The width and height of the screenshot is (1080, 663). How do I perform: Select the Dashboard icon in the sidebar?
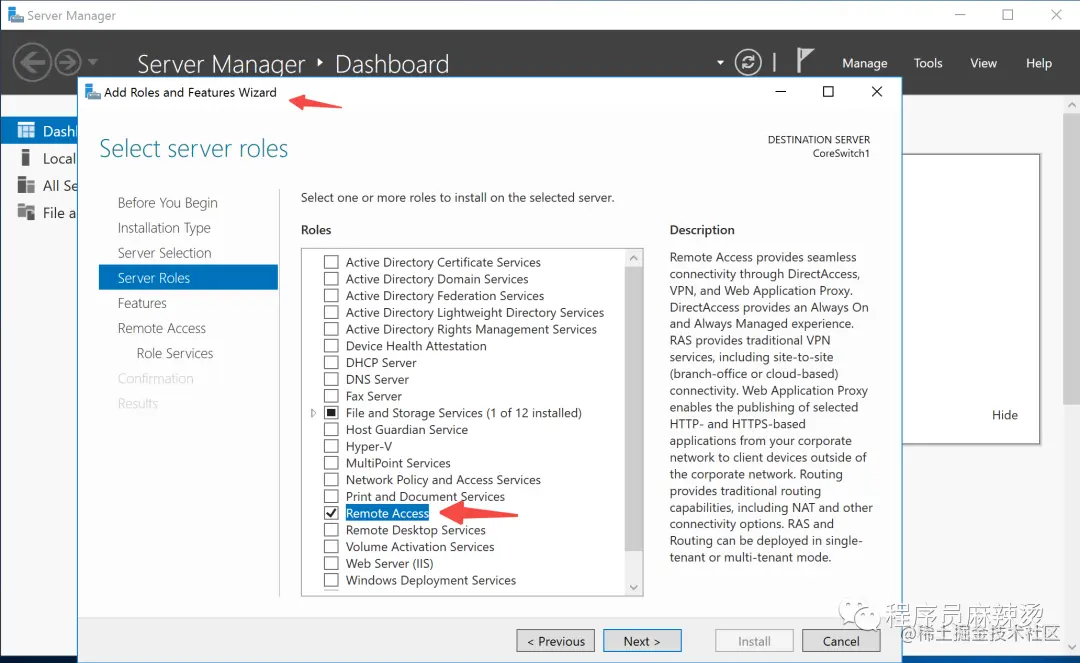pos(26,131)
